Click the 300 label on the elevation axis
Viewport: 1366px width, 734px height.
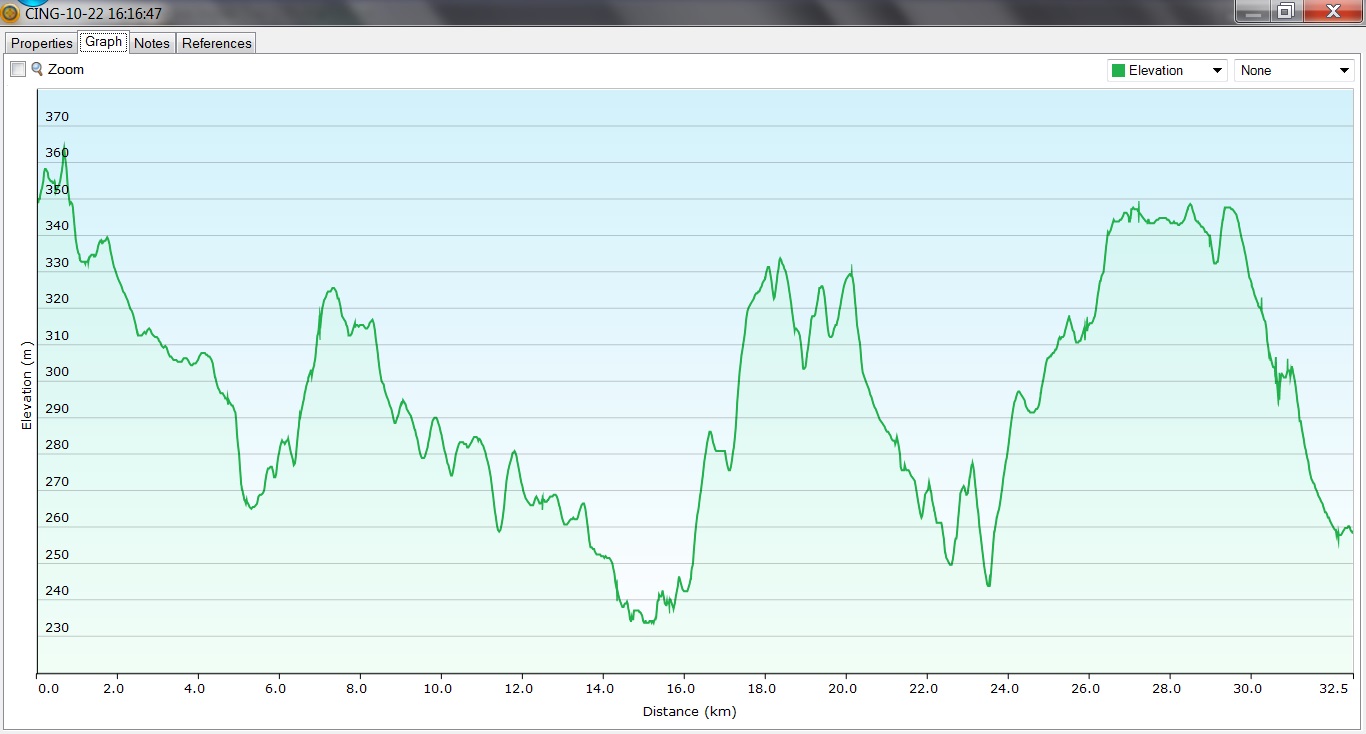(57, 372)
